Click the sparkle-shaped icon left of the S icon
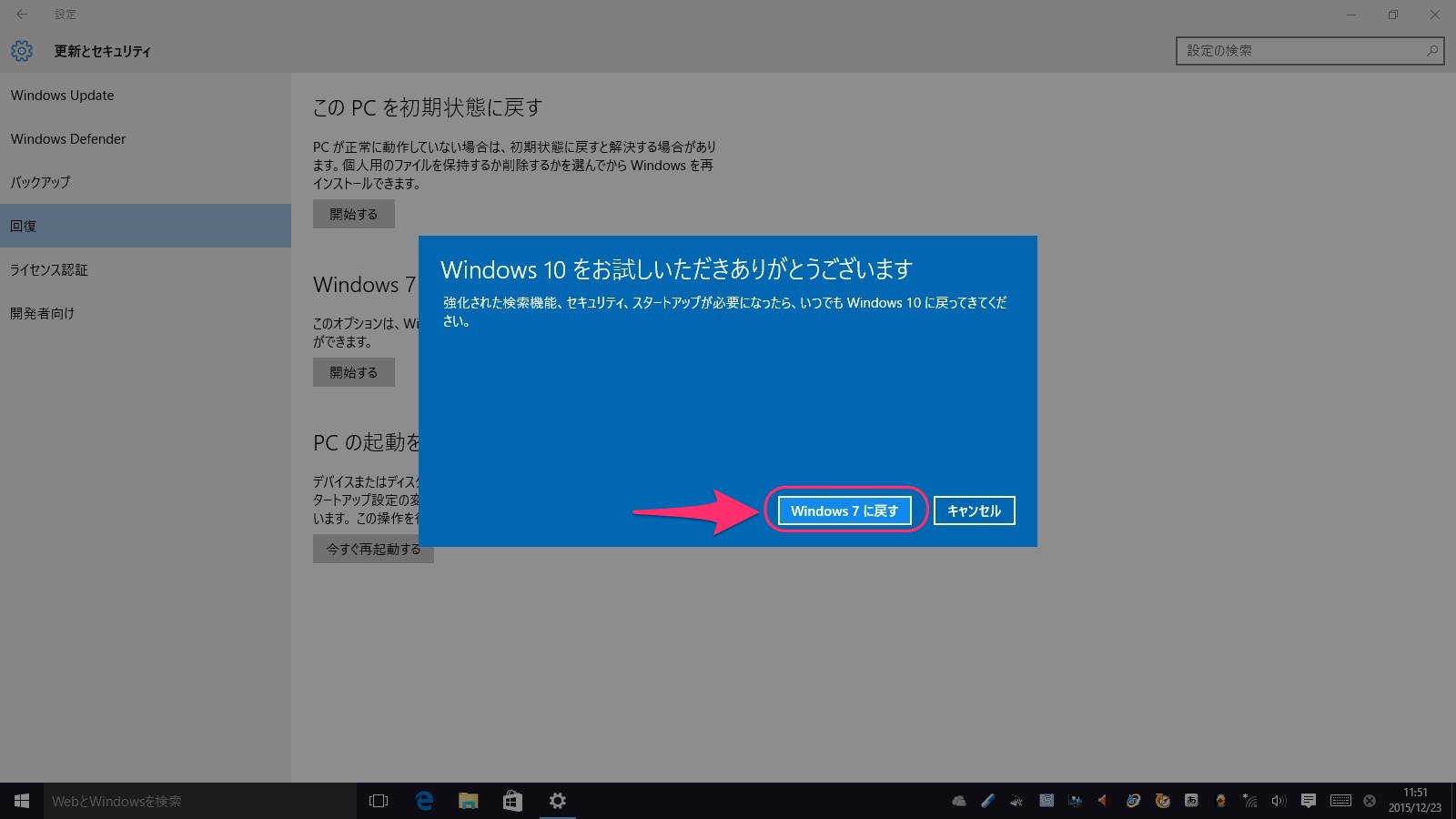This screenshot has height=819, width=1456. pos(1017,801)
